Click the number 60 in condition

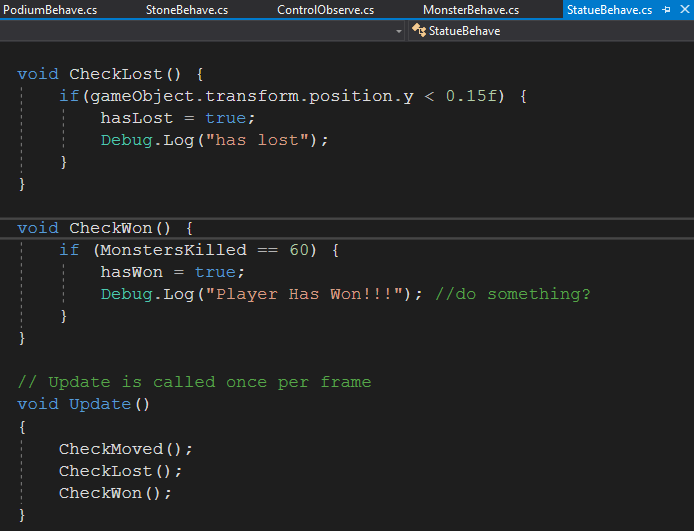pyautogui.click(x=300, y=250)
